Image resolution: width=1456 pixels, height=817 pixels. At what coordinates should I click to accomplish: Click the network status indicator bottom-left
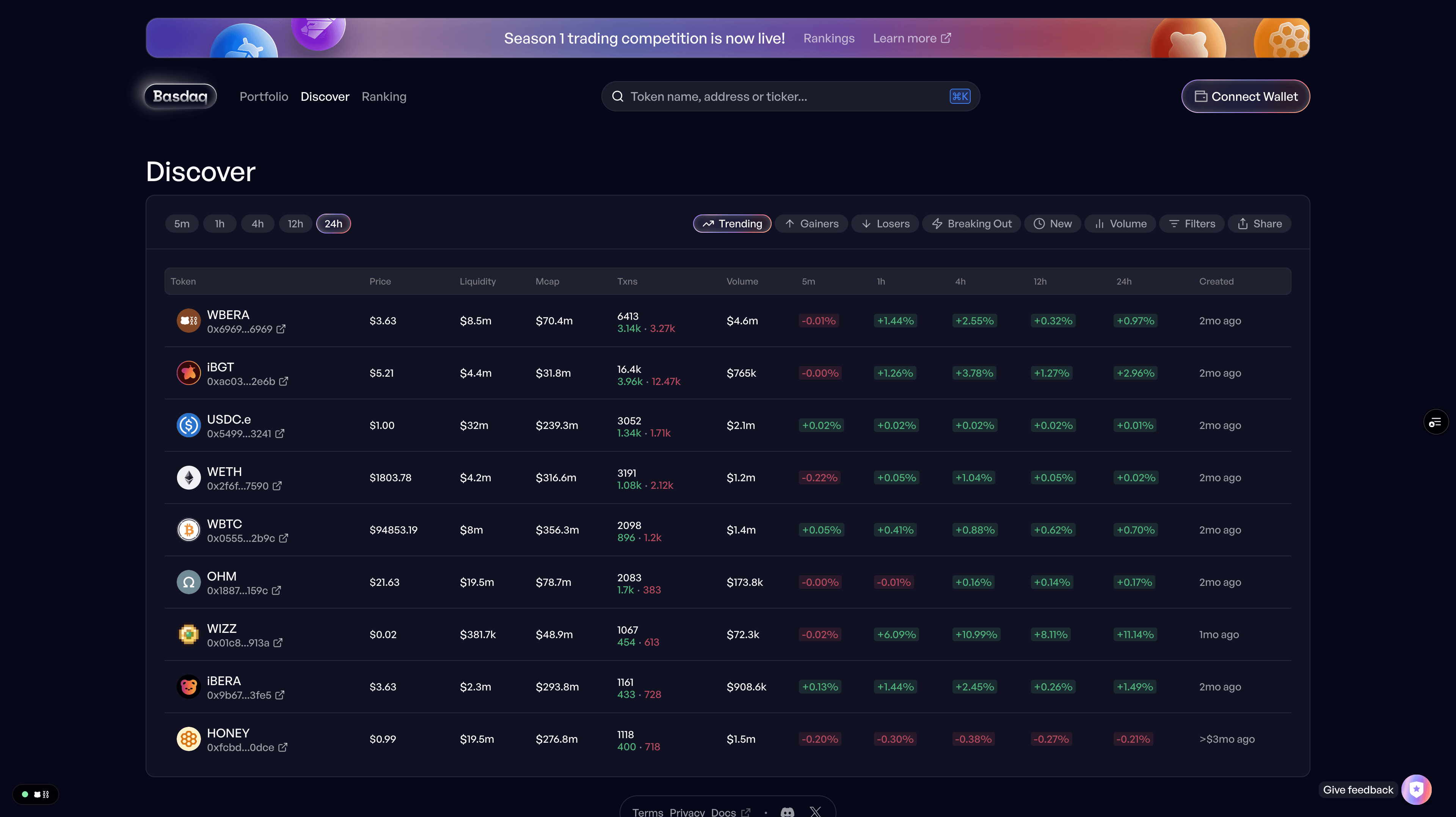pyautogui.click(x=35, y=794)
